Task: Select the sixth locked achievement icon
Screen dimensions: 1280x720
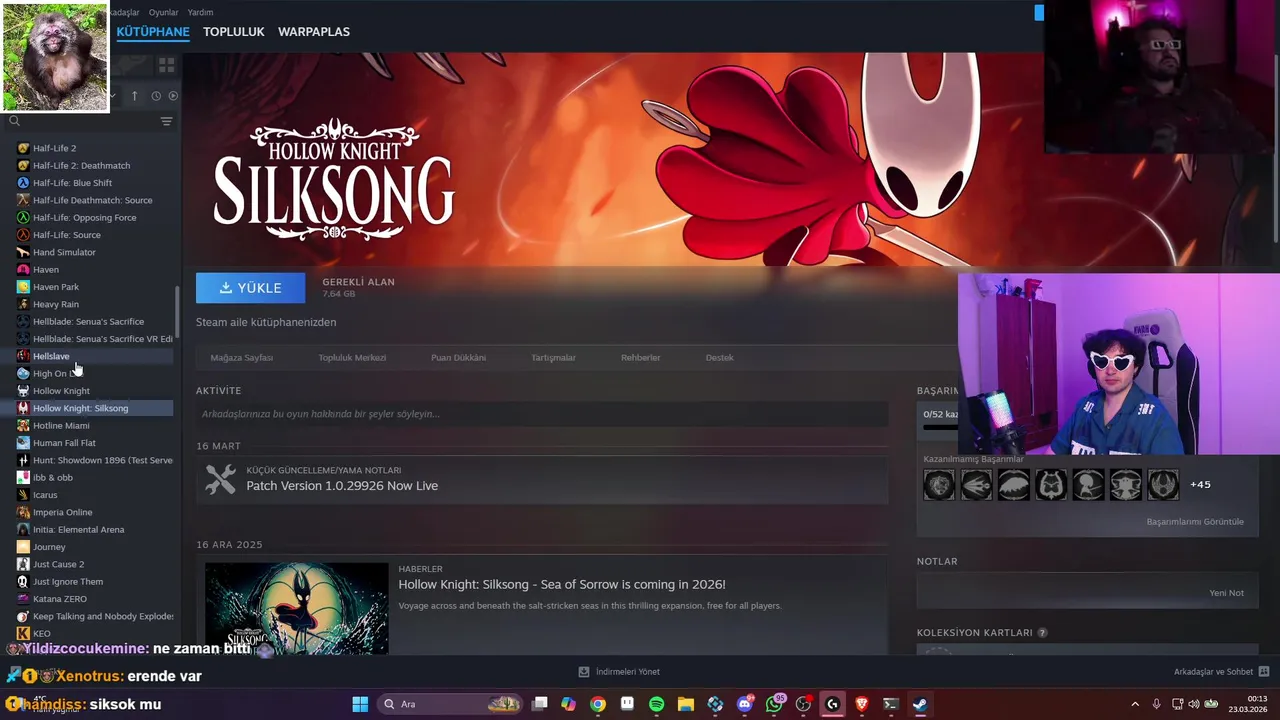Action: 1126,485
